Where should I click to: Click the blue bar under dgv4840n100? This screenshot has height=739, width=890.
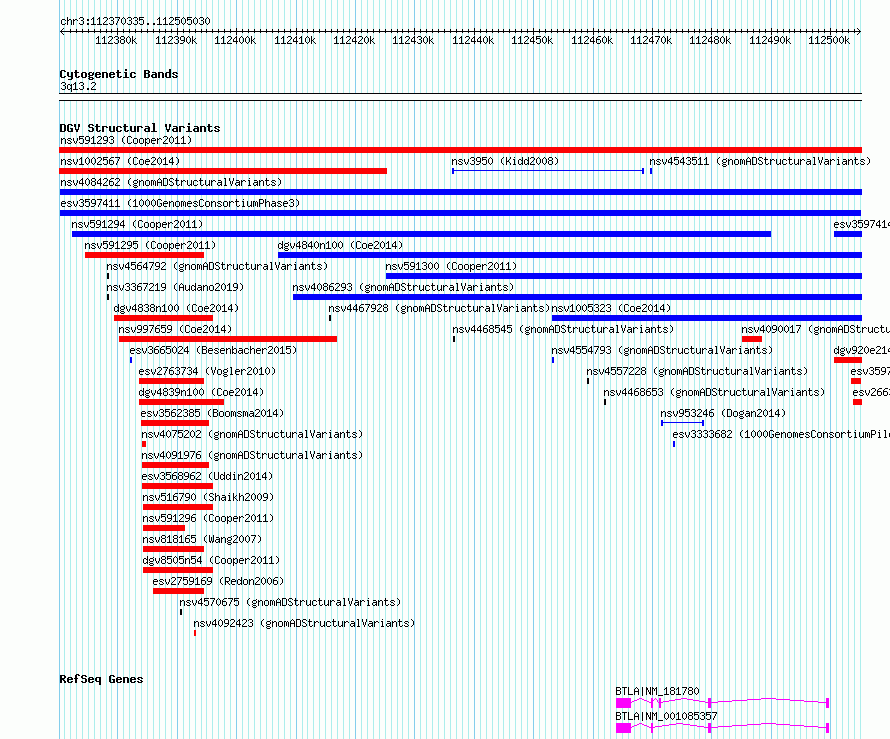(x=570, y=255)
